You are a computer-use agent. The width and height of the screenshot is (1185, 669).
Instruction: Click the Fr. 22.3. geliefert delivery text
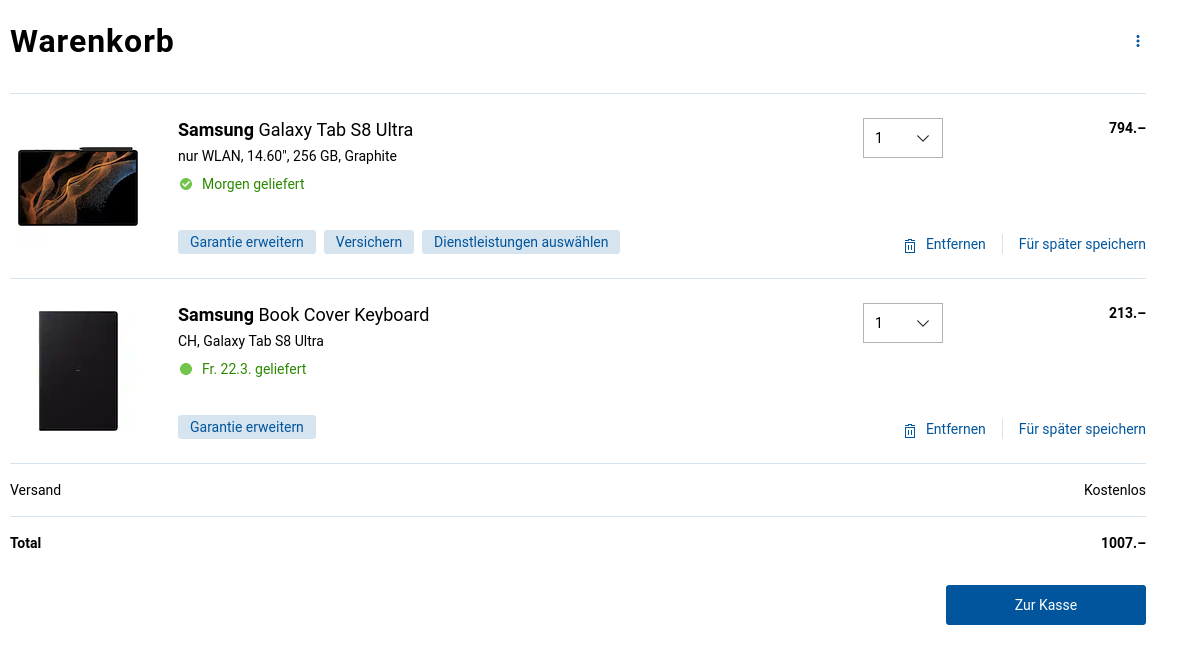click(x=254, y=370)
